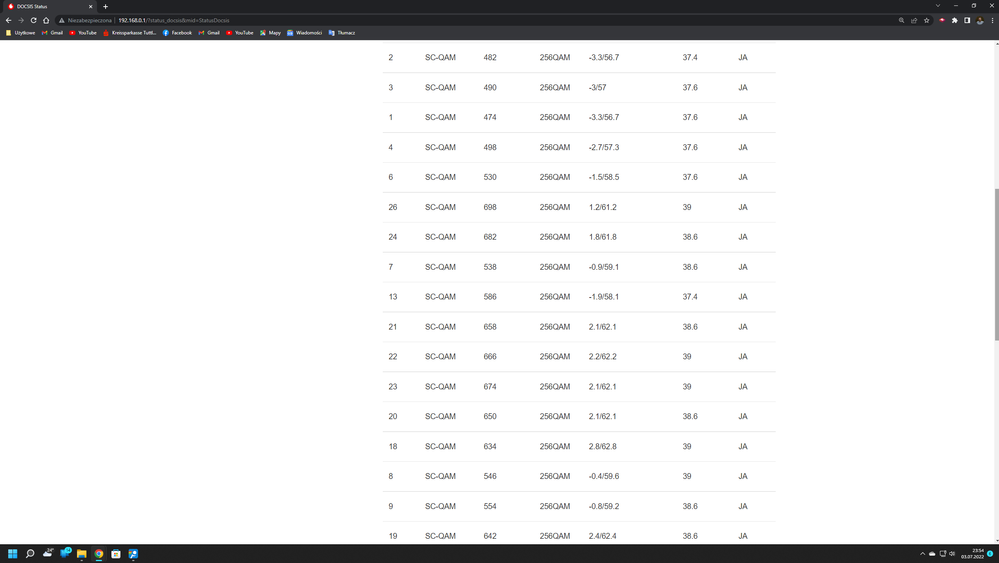Viewport: 999px width, 563px height.
Task: Click the power value 1.8/61.8
Action: tap(603, 237)
